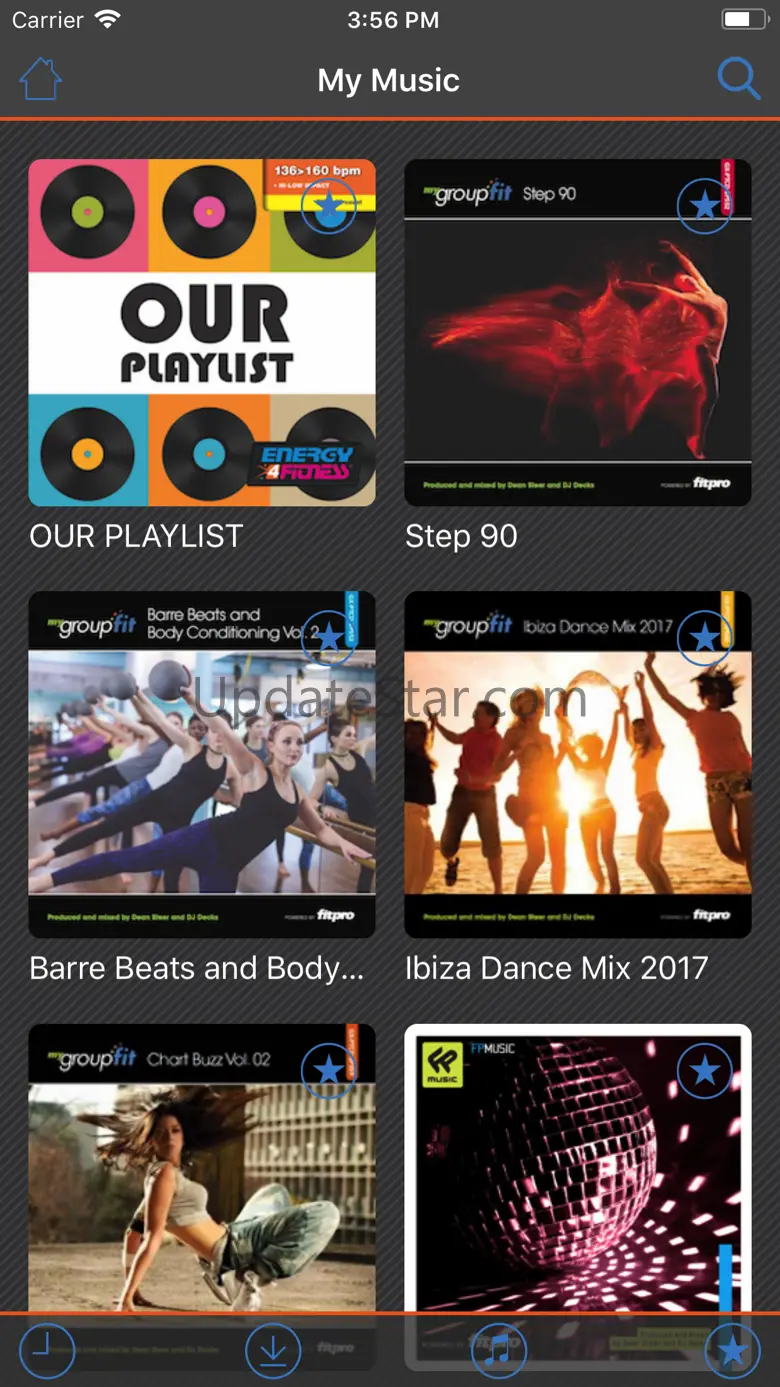Open search with the magnifier icon
780x1387 pixels.
coord(739,78)
